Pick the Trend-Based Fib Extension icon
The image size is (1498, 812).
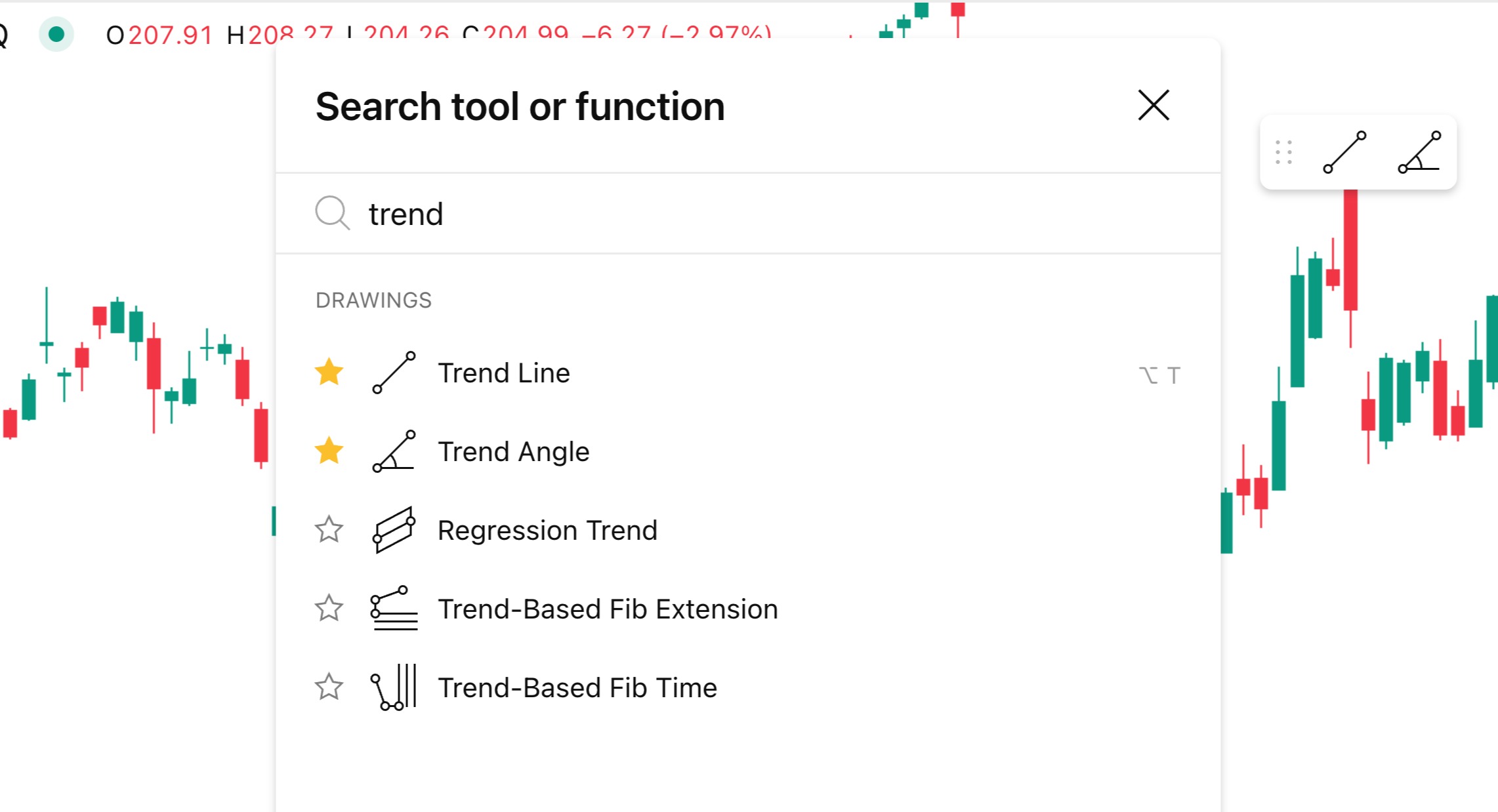click(394, 609)
